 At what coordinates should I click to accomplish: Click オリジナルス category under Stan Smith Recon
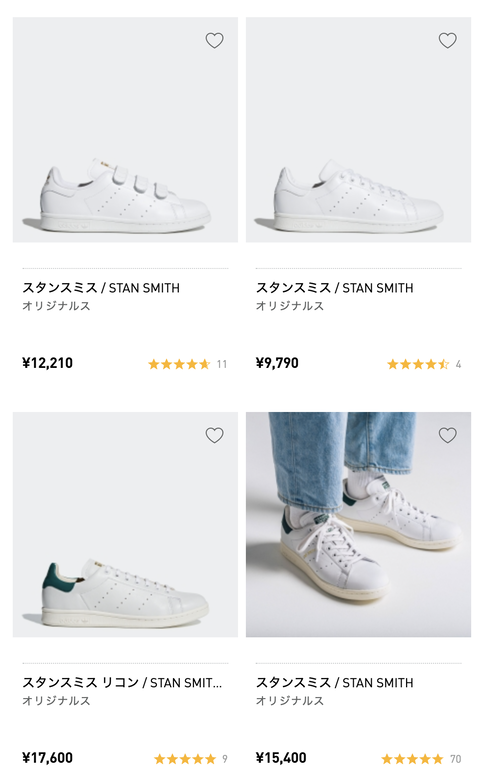[x=56, y=700]
